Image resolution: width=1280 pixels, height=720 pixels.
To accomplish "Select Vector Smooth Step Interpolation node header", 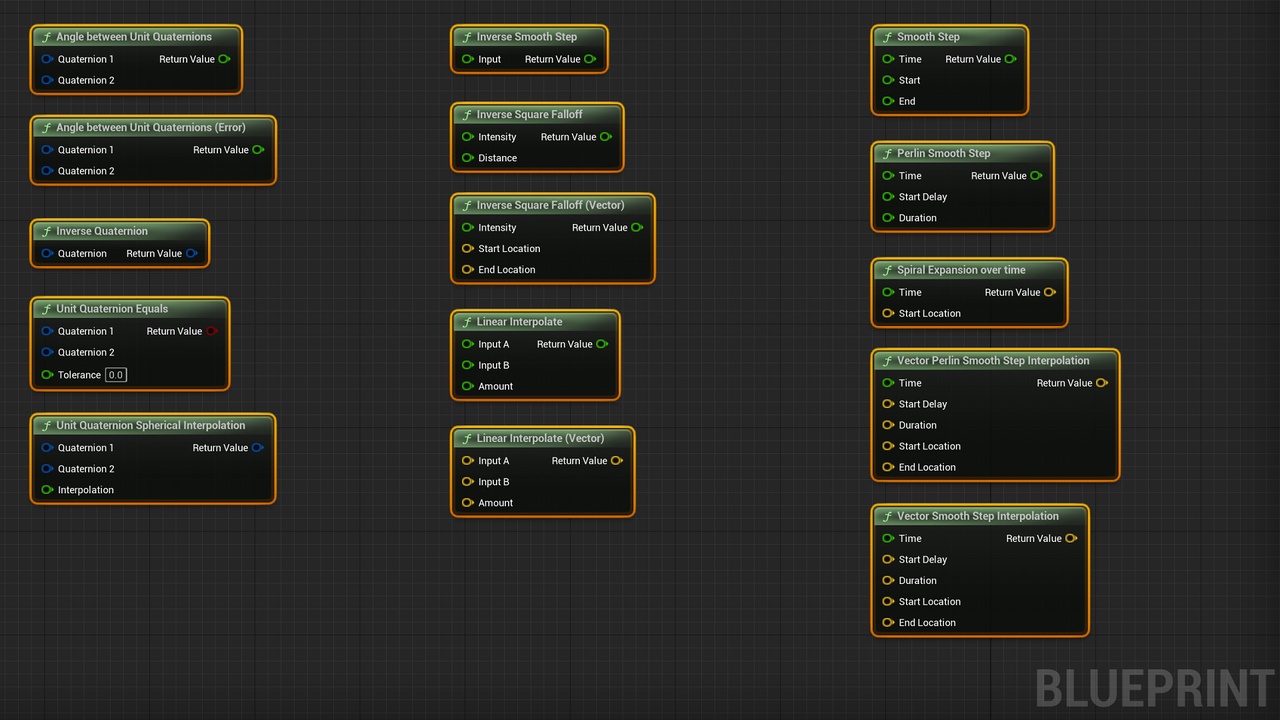I will pyautogui.click(x=980, y=516).
